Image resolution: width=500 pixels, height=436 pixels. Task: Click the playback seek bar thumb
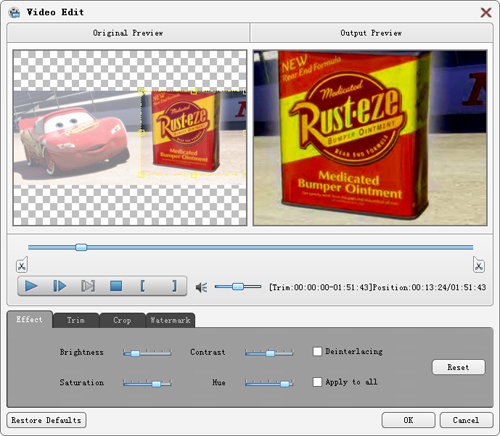pyautogui.click(x=81, y=247)
